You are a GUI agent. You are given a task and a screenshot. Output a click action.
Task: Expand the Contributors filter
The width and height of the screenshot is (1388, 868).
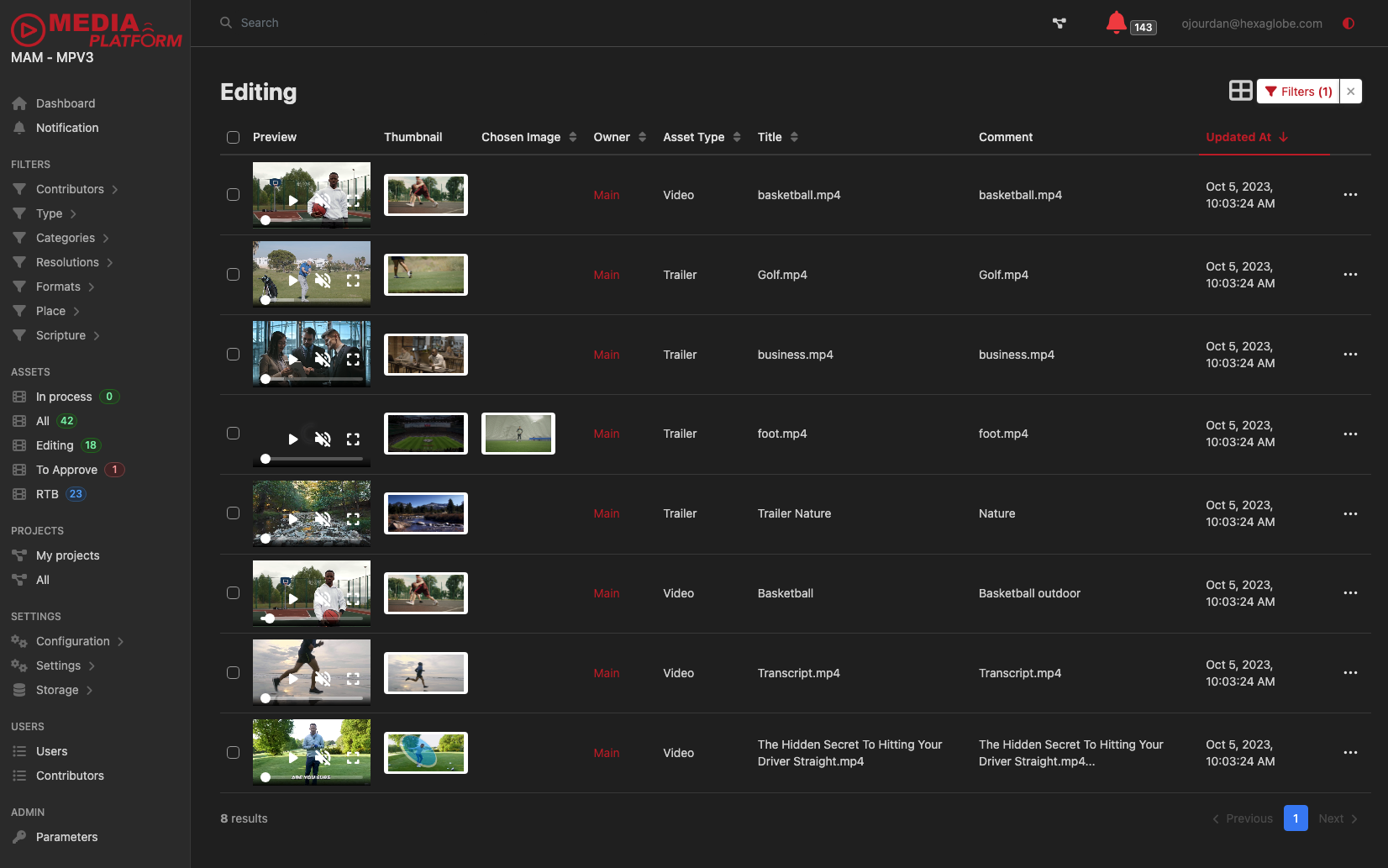click(70, 189)
